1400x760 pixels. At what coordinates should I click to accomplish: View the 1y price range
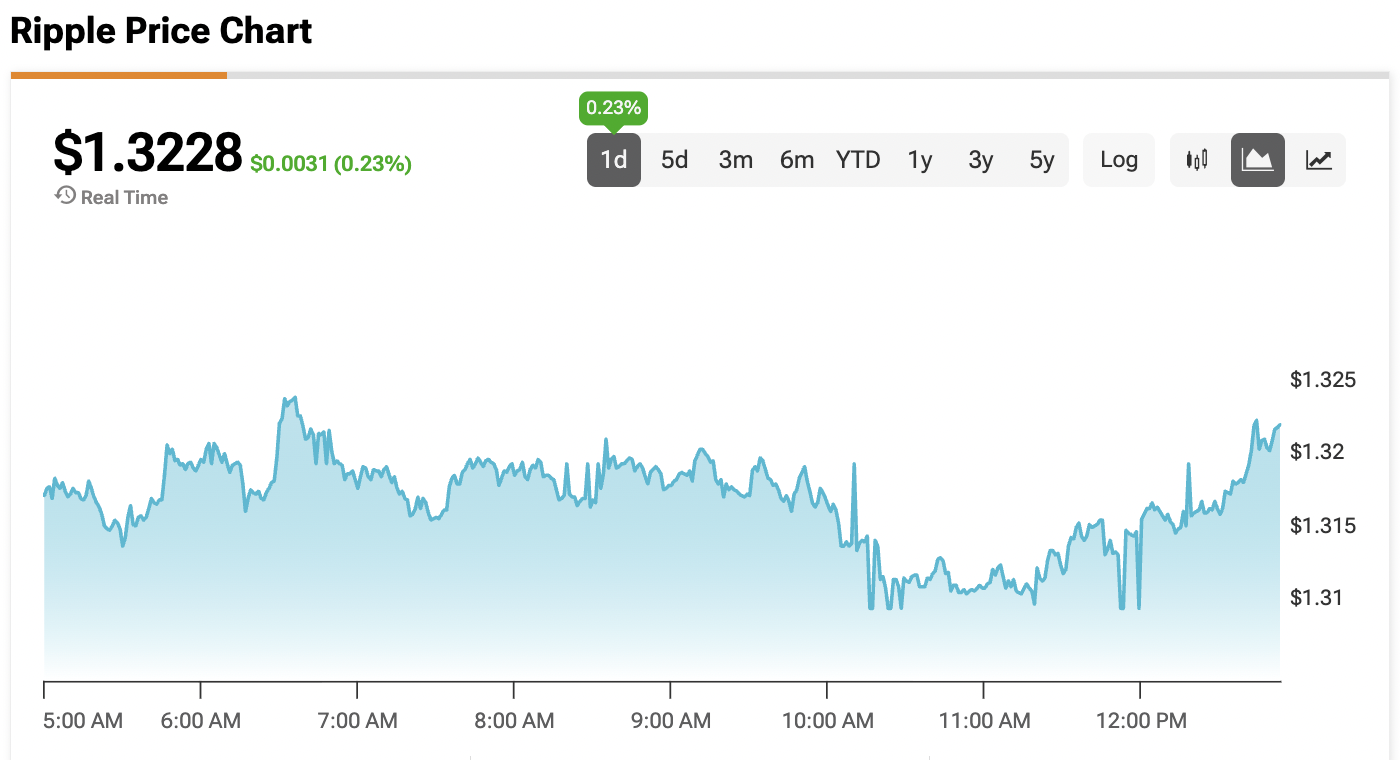920,160
